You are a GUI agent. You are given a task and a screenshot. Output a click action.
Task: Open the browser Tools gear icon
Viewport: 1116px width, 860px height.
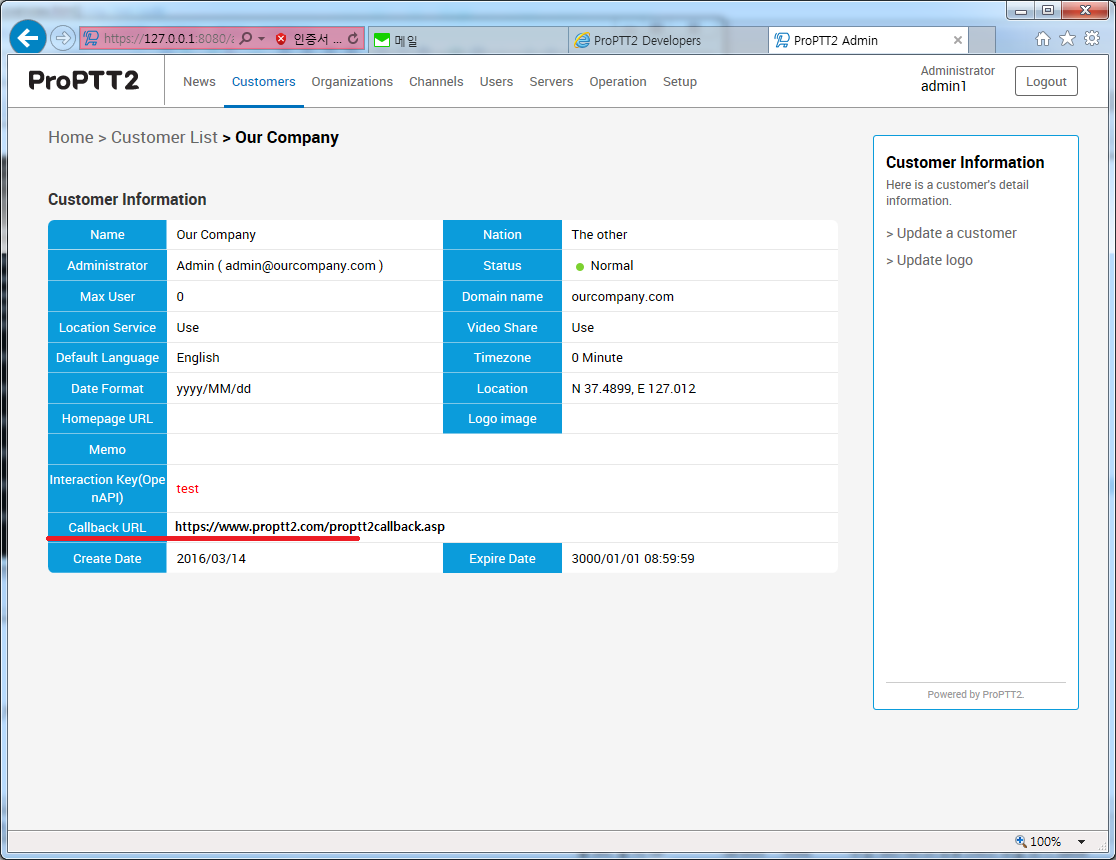point(1092,38)
